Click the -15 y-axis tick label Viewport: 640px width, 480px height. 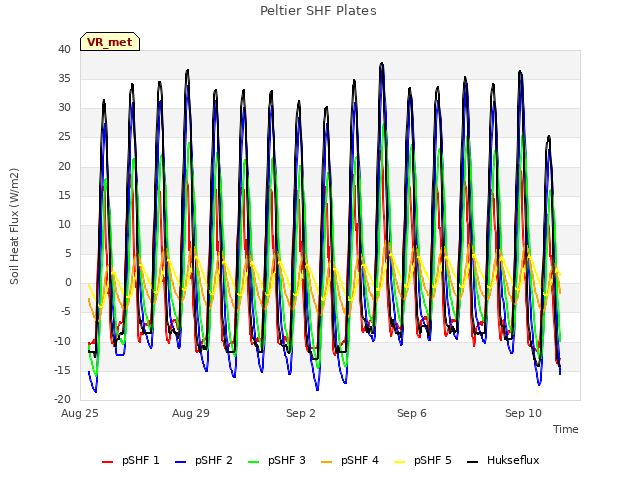(x=63, y=370)
